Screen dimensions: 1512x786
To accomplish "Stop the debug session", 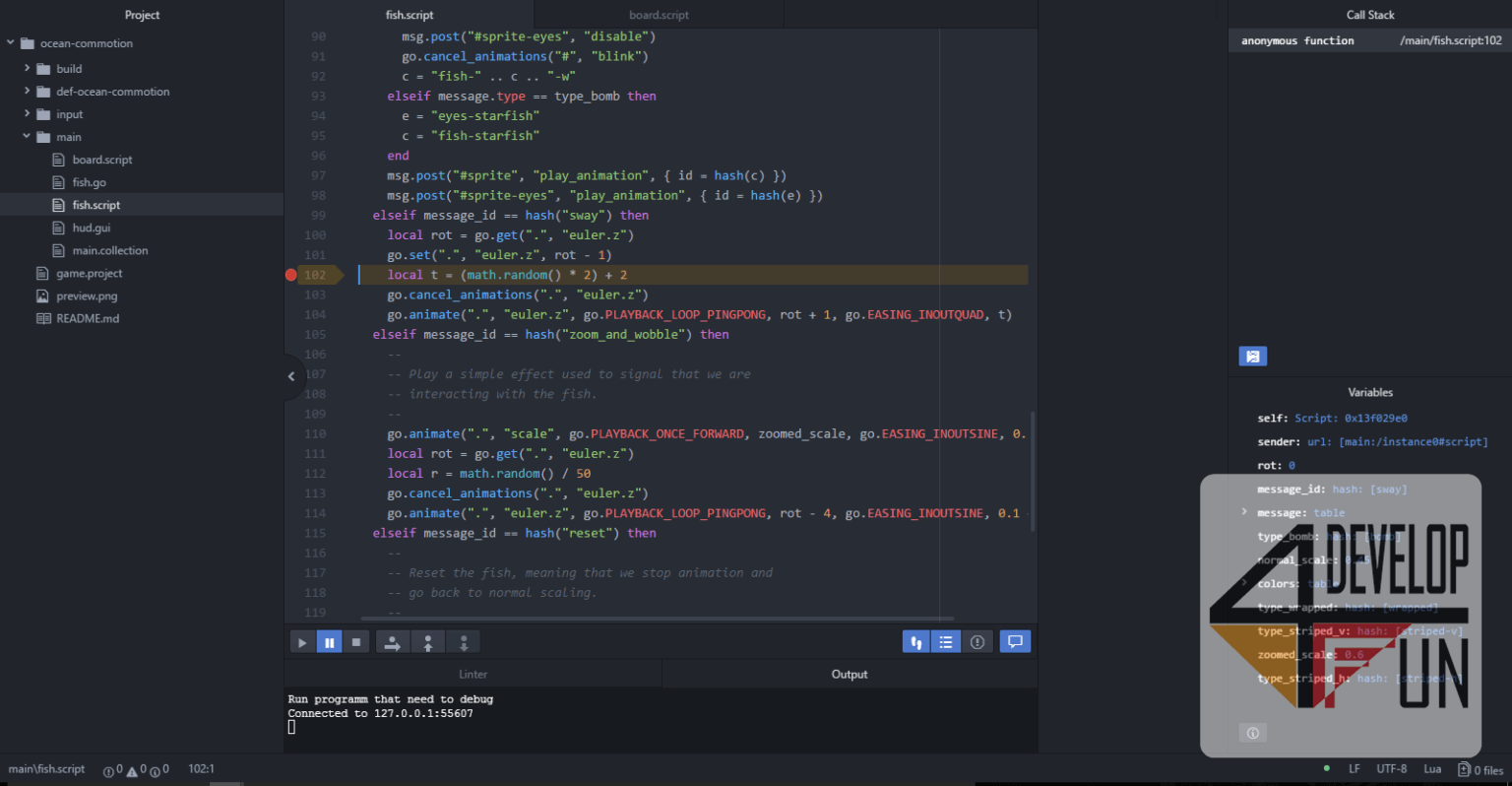I will pos(356,642).
